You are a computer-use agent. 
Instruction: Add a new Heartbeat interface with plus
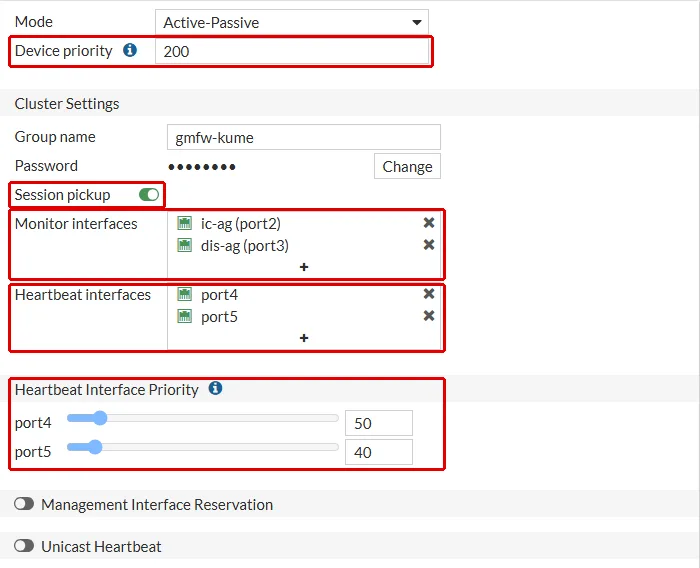[304, 338]
